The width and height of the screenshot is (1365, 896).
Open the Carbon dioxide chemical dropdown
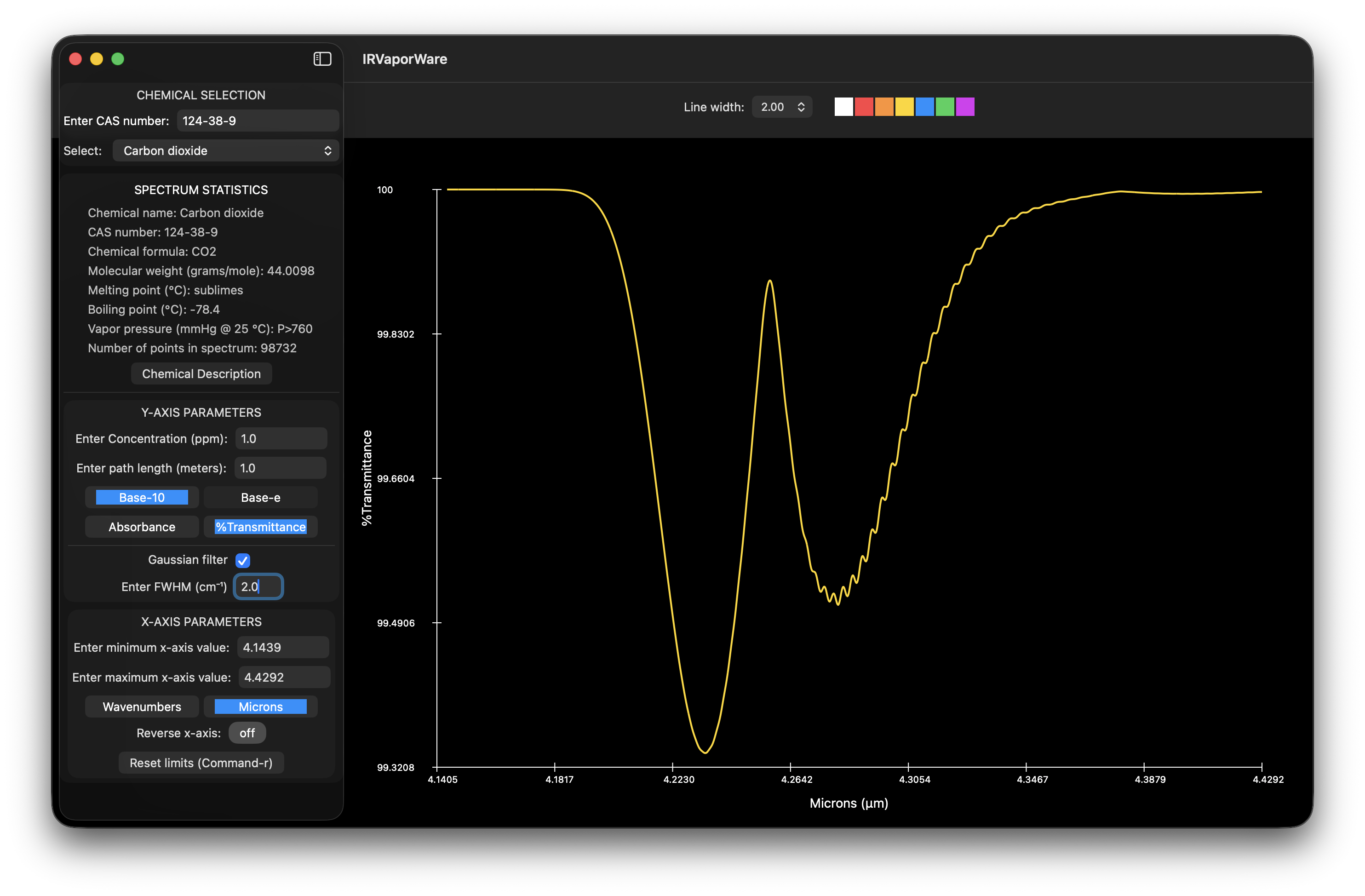tap(226, 151)
